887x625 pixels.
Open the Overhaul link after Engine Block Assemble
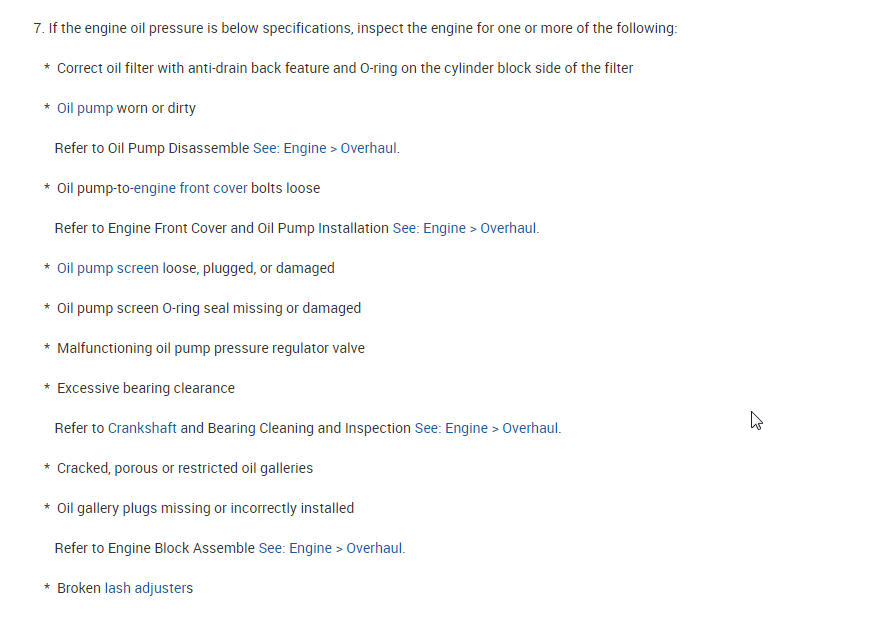[331, 548]
